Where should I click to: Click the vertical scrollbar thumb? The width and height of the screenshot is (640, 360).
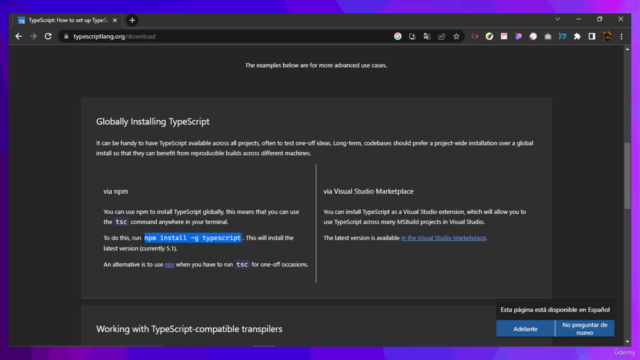(627, 176)
